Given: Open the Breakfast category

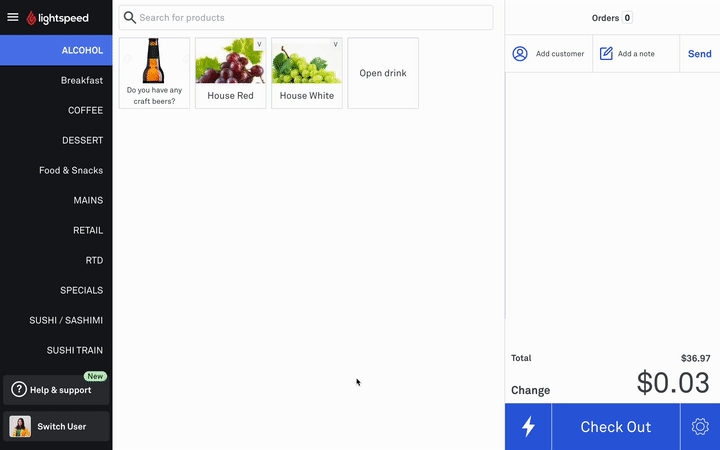Looking at the screenshot, I should pos(56,80).
